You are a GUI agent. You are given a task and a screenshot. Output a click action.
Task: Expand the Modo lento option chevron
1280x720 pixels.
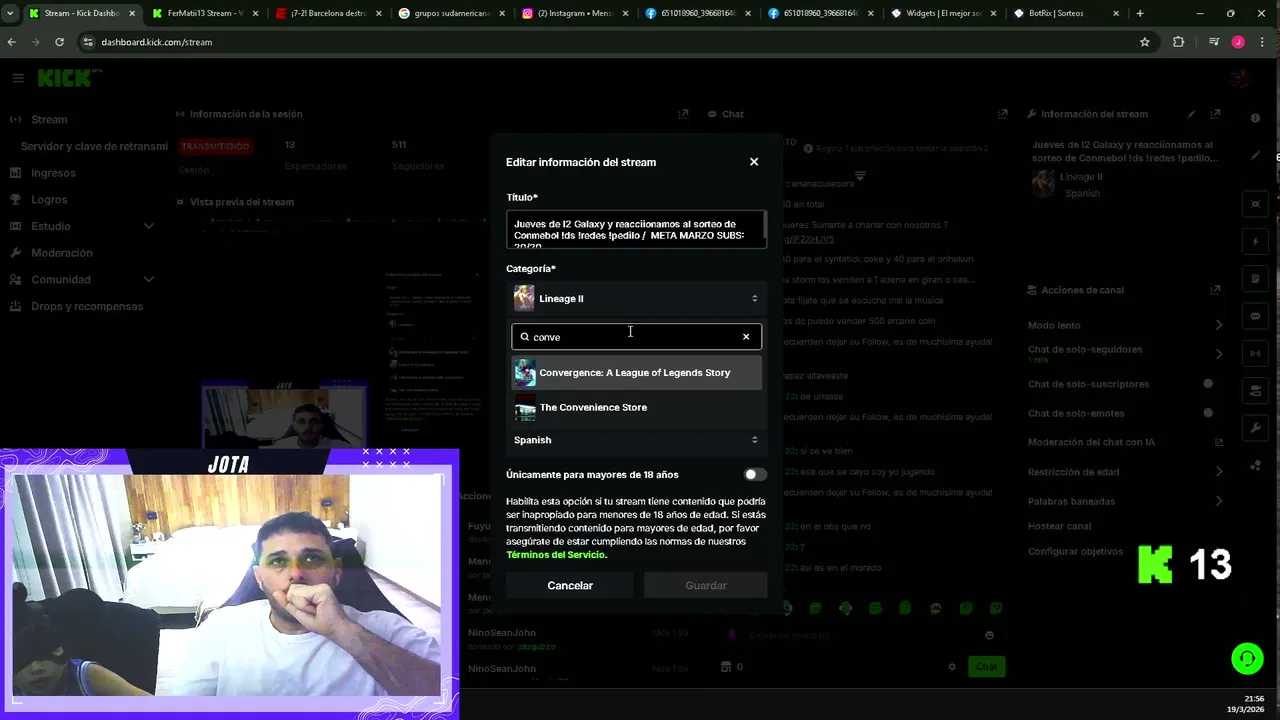tap(1219, 325)
